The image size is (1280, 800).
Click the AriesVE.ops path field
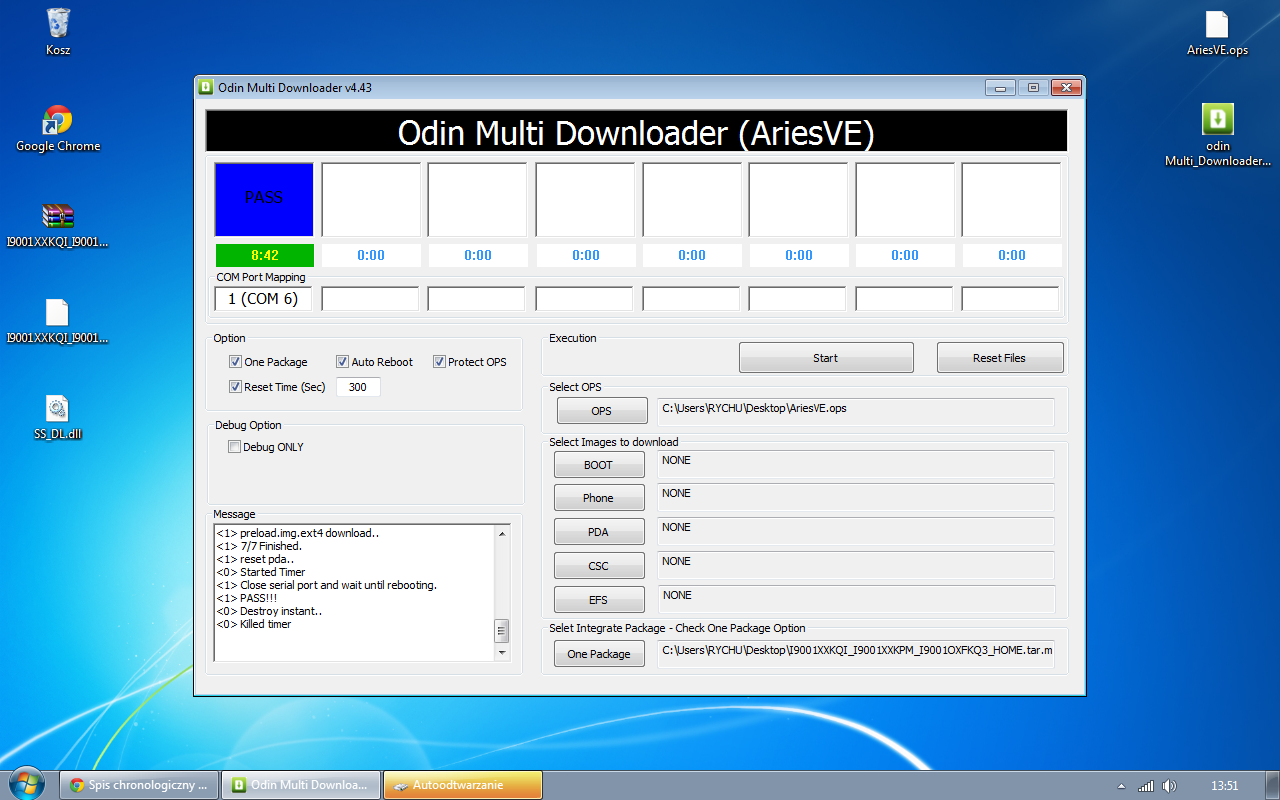pyautogui.click(x=856, y=412)
